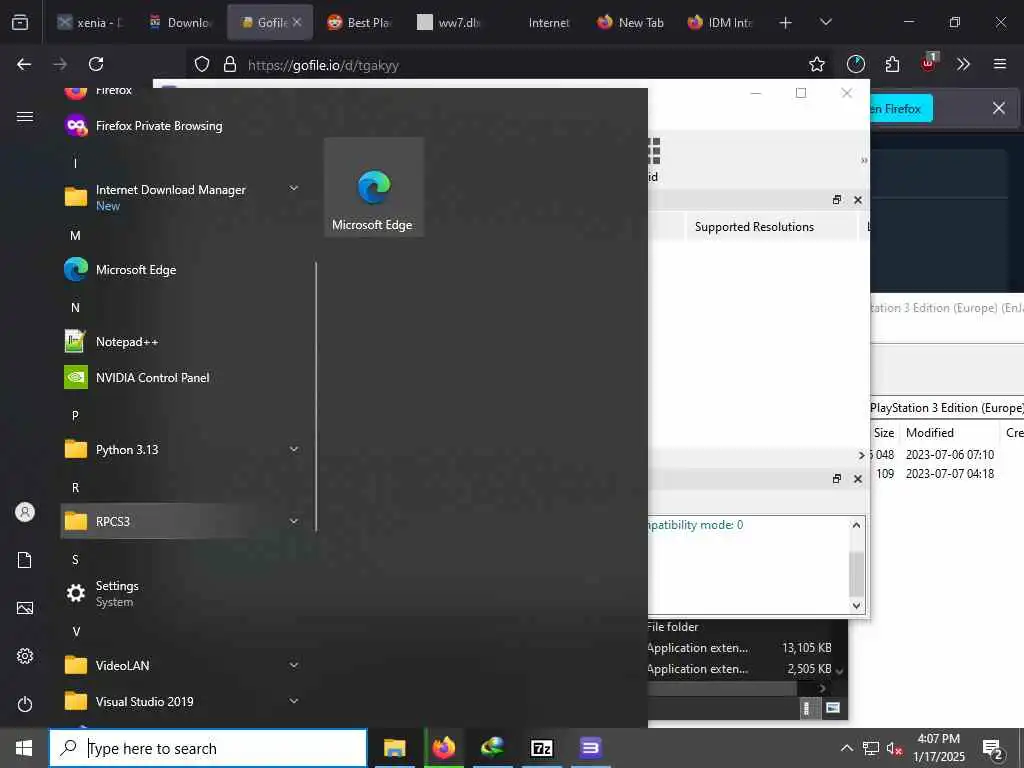
Task: Dismiss the Firefox notification bar
Action: 999,108
